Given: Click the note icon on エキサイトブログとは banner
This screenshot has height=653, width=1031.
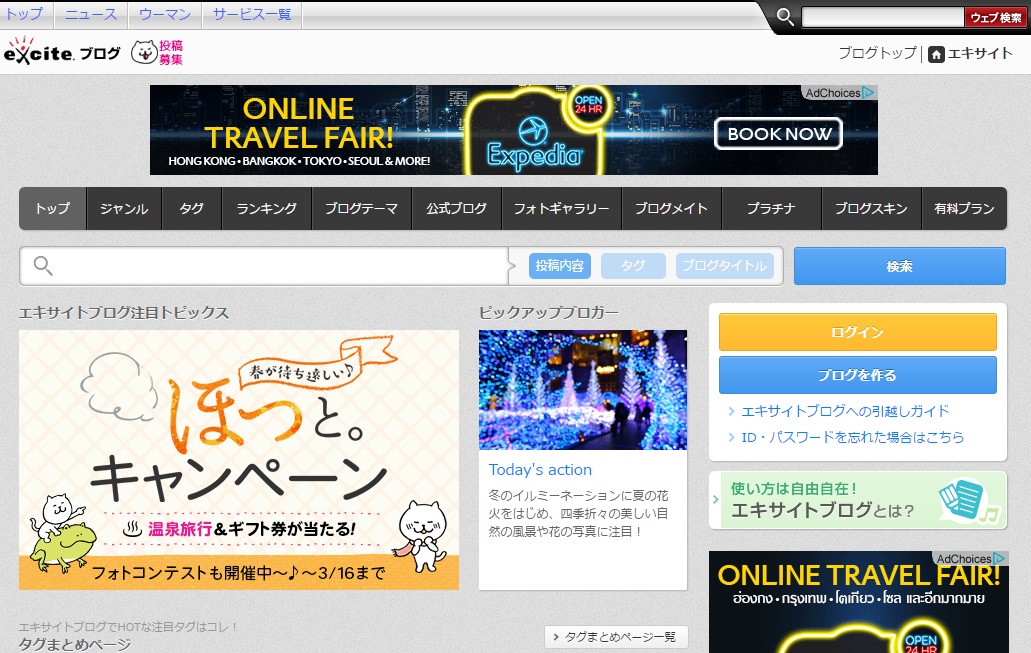Looking at the screenshot, I should click(x=969, y=501).
